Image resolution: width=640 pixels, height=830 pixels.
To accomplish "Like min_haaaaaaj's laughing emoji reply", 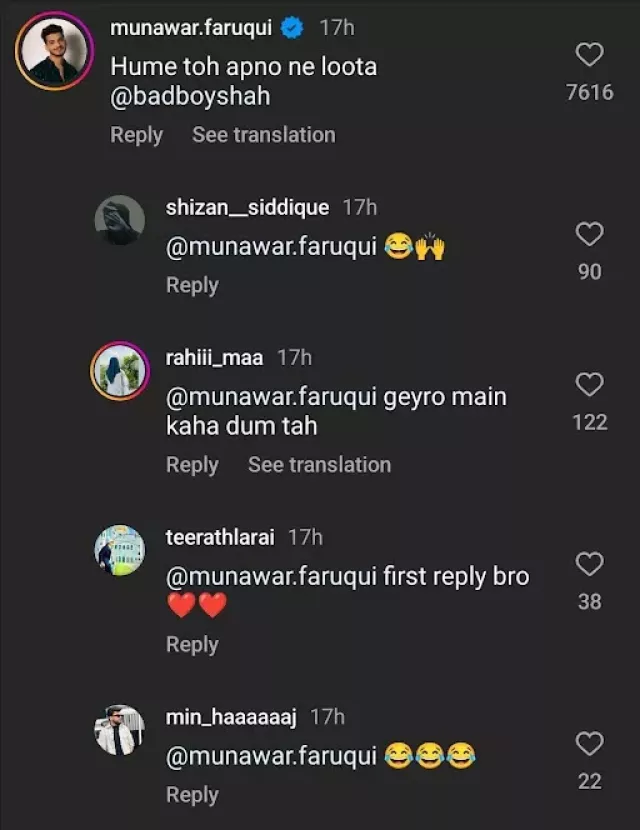I will pos(590,744).
